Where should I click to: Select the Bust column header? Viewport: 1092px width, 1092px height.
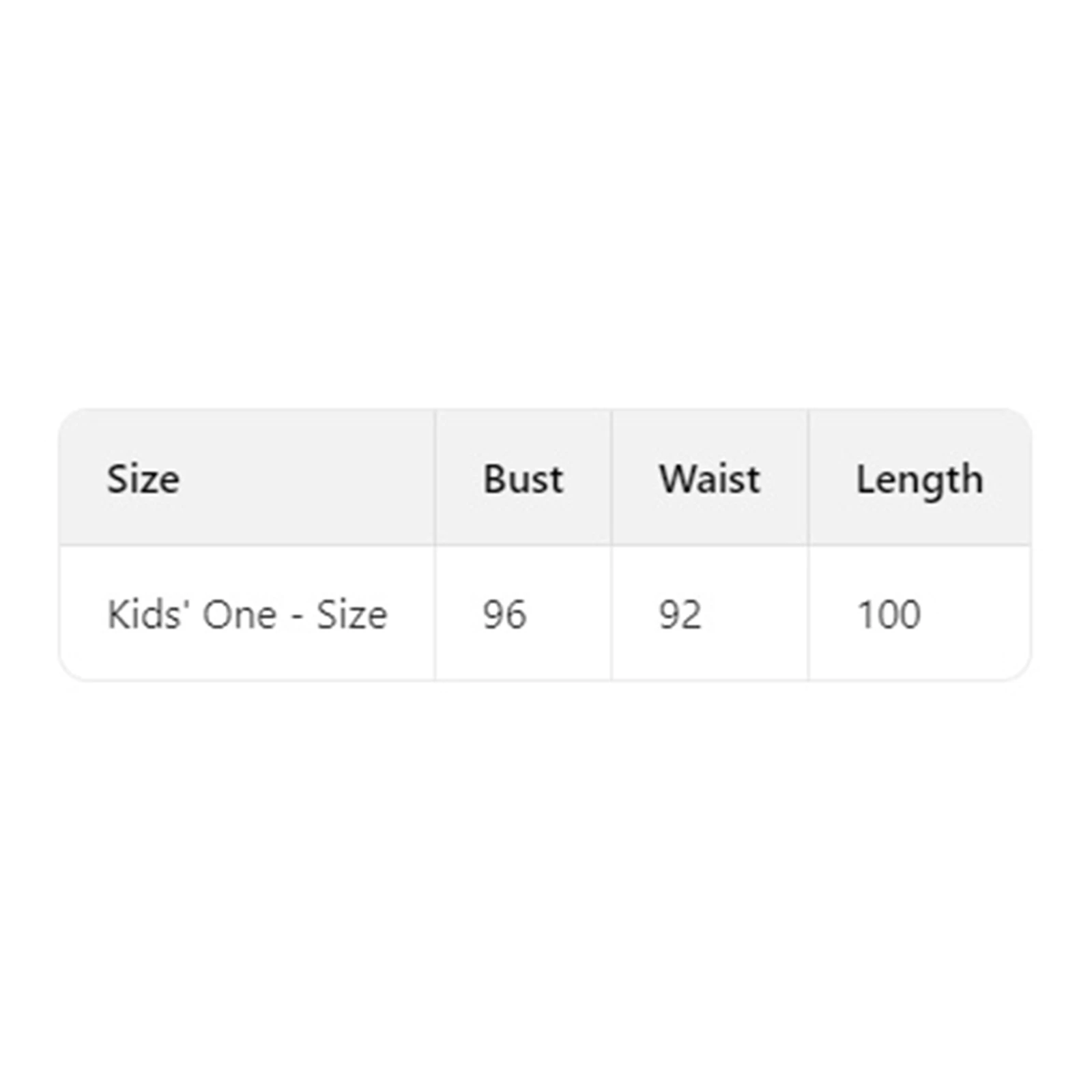[x=523, y=478]
